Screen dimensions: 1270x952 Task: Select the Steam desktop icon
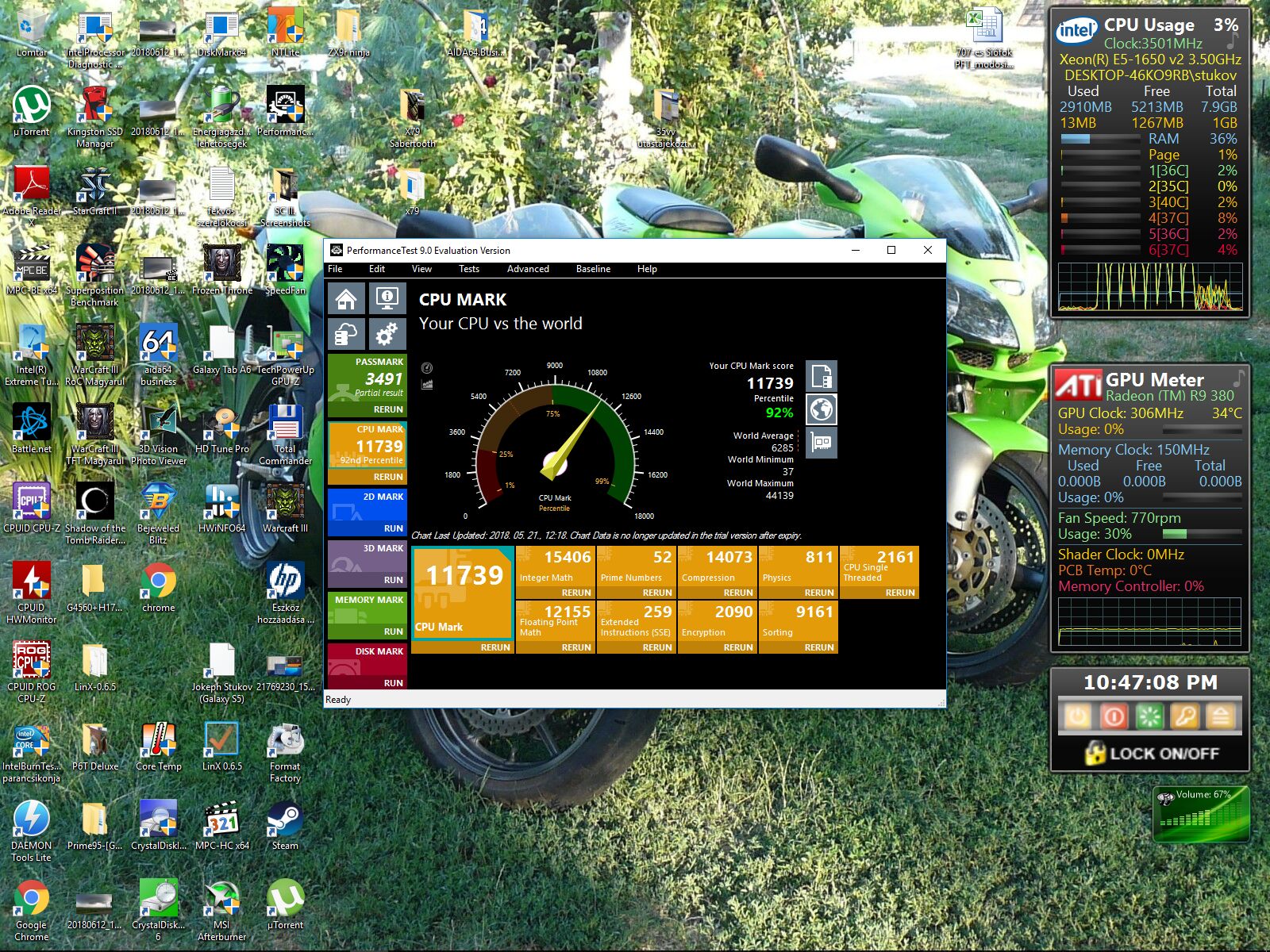tap(285, 825)
